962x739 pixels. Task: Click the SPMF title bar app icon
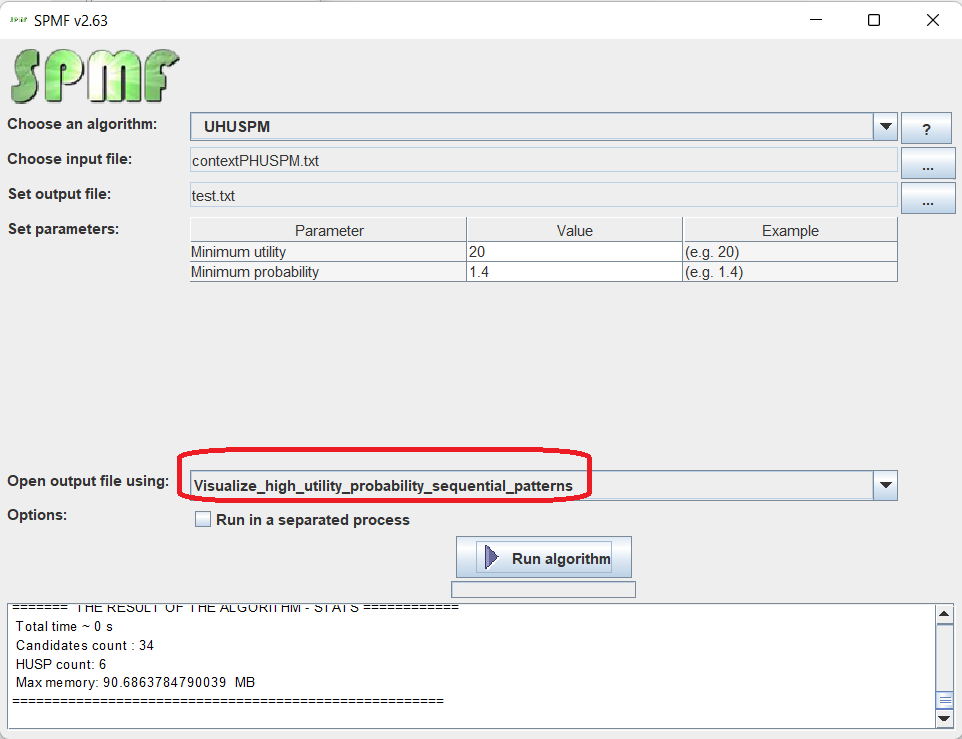(x=17, y=20)
